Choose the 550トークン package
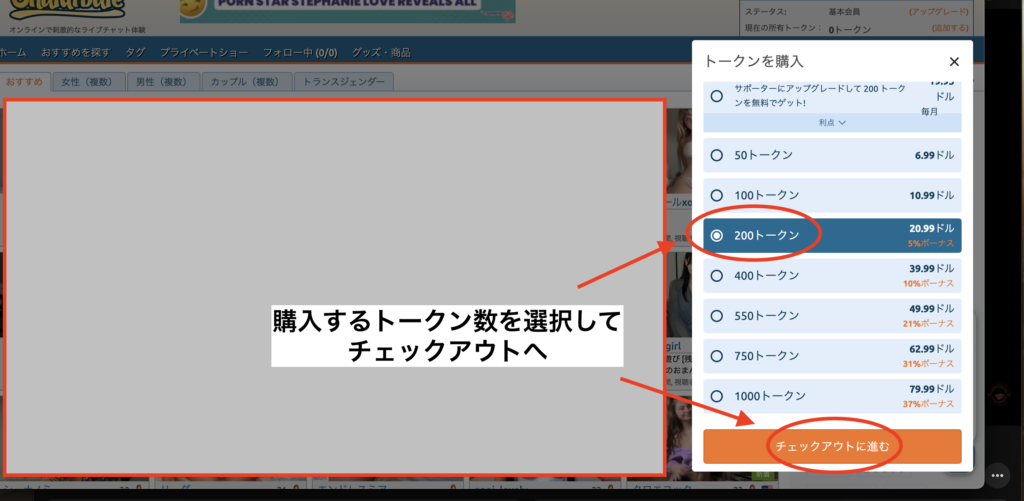This screenshot has height=501, width=1024. tap(716, 315)
